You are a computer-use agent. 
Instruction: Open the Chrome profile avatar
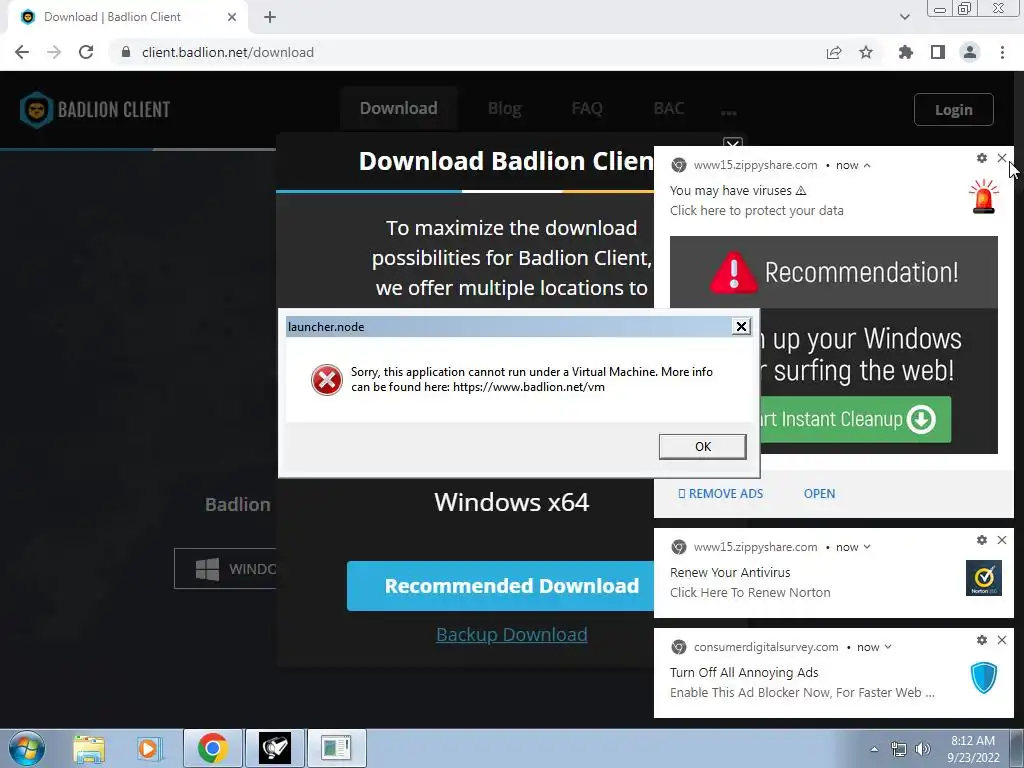pyautogui.click(x=970, y=52)
